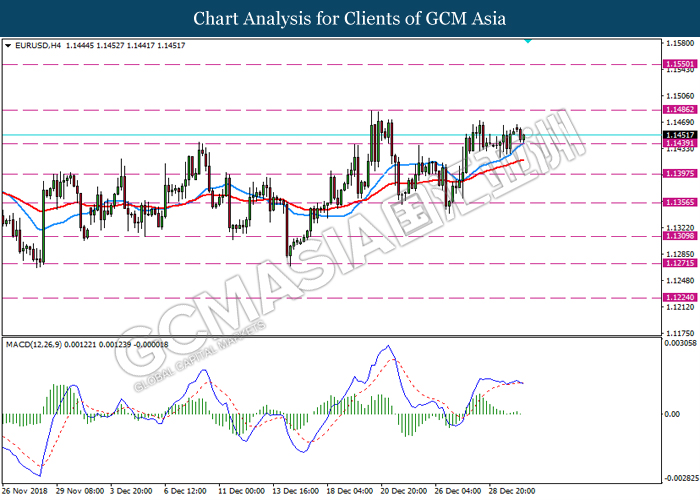Screen dimensions: 700x500
Task: Click the MACD 0.003058 scale value
Action: [x=680, y=343]
